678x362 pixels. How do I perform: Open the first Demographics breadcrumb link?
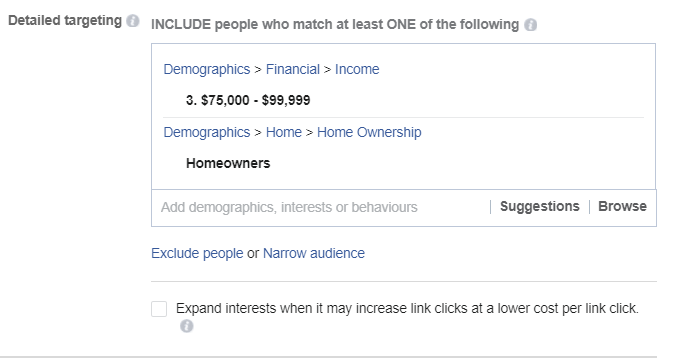207,69
